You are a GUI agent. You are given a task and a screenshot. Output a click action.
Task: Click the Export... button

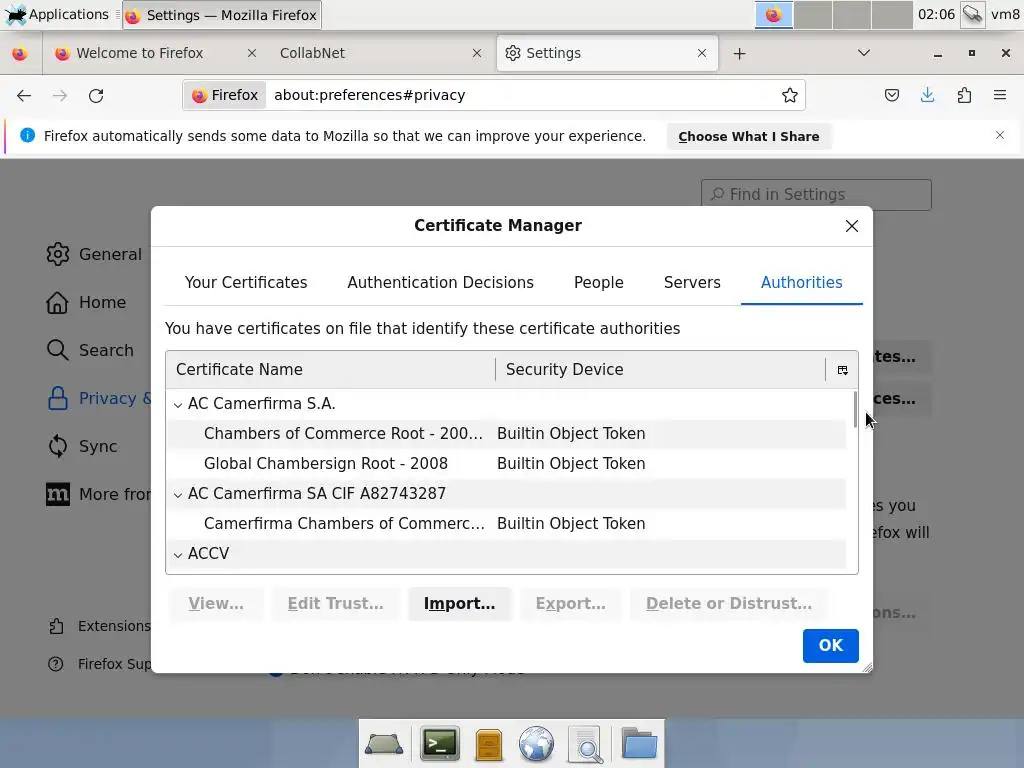pos(570,603)
